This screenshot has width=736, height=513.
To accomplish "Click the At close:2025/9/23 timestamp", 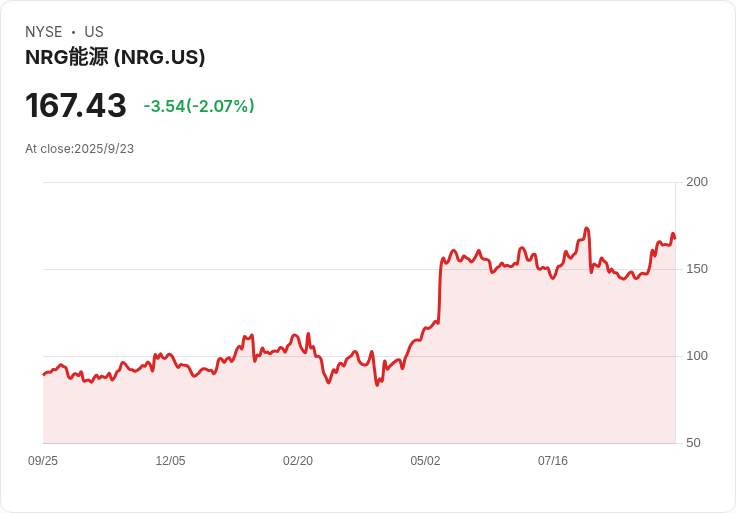I will coord(79,149).
